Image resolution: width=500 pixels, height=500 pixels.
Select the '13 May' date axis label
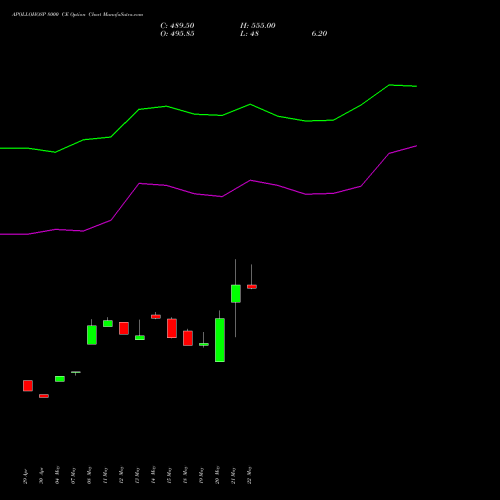[x=138, y=475]
